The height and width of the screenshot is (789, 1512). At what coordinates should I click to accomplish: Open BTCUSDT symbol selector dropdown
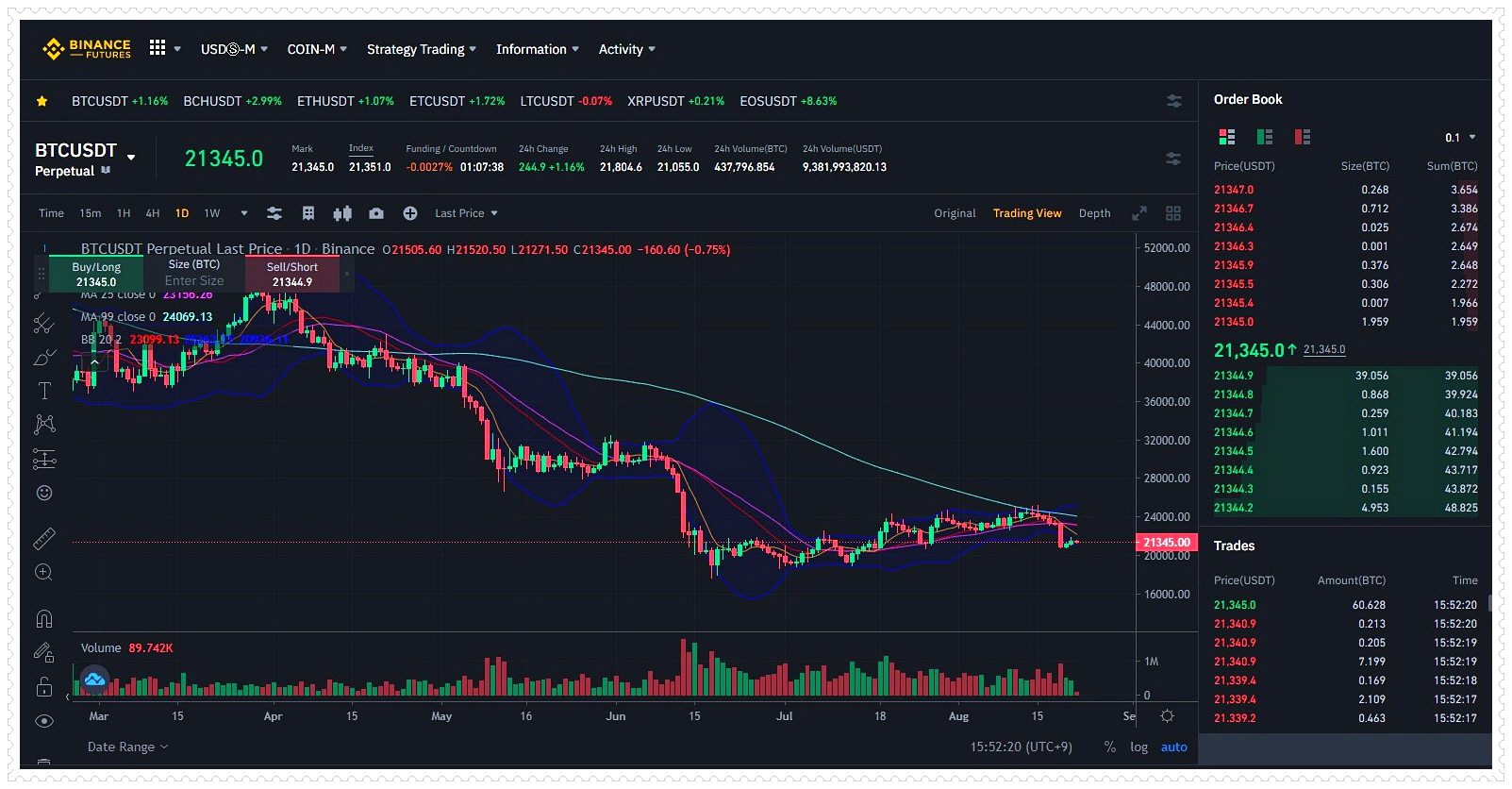point(131,157)
